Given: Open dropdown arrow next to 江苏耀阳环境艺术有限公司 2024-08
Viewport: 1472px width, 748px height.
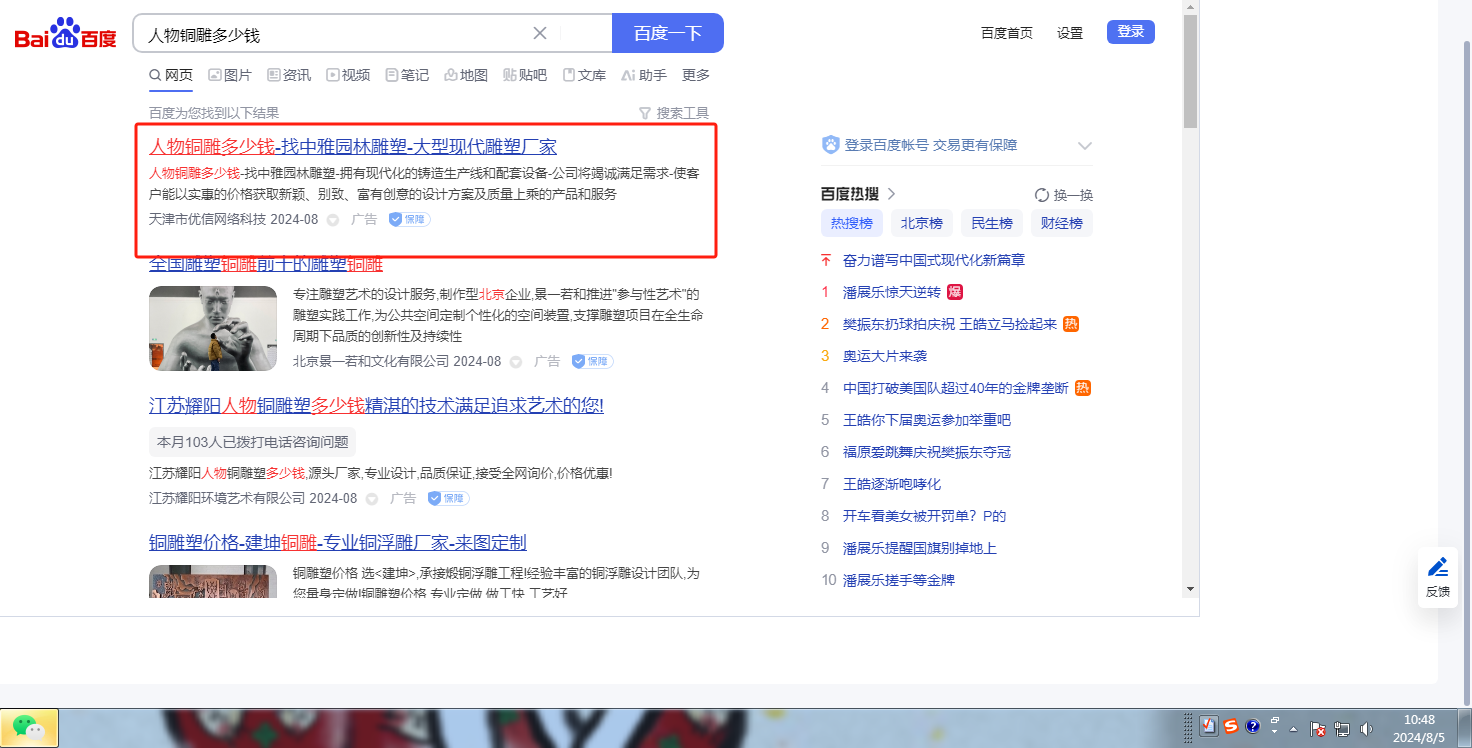Looking at the screenshot, I should tap(372, 499).
